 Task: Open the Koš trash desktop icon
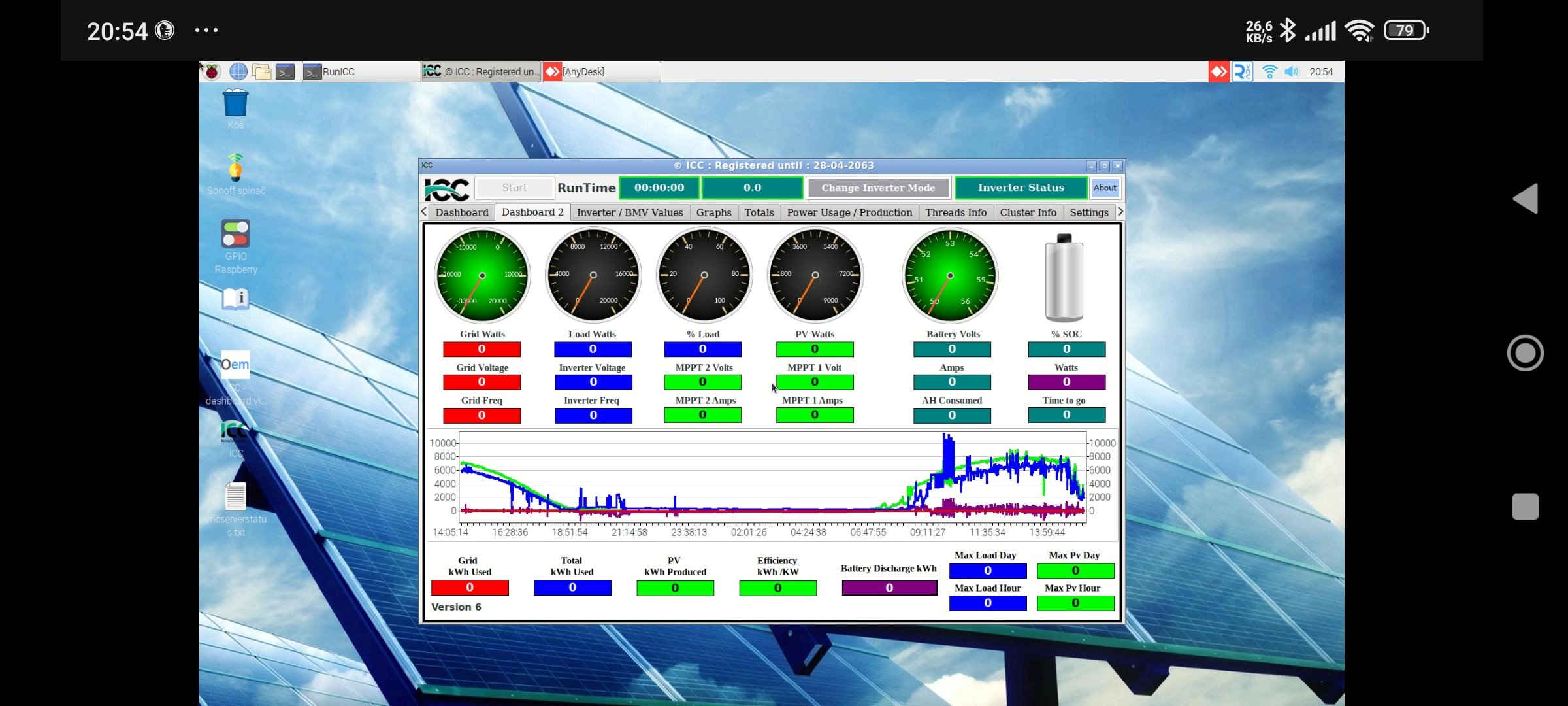click(236, 105)
